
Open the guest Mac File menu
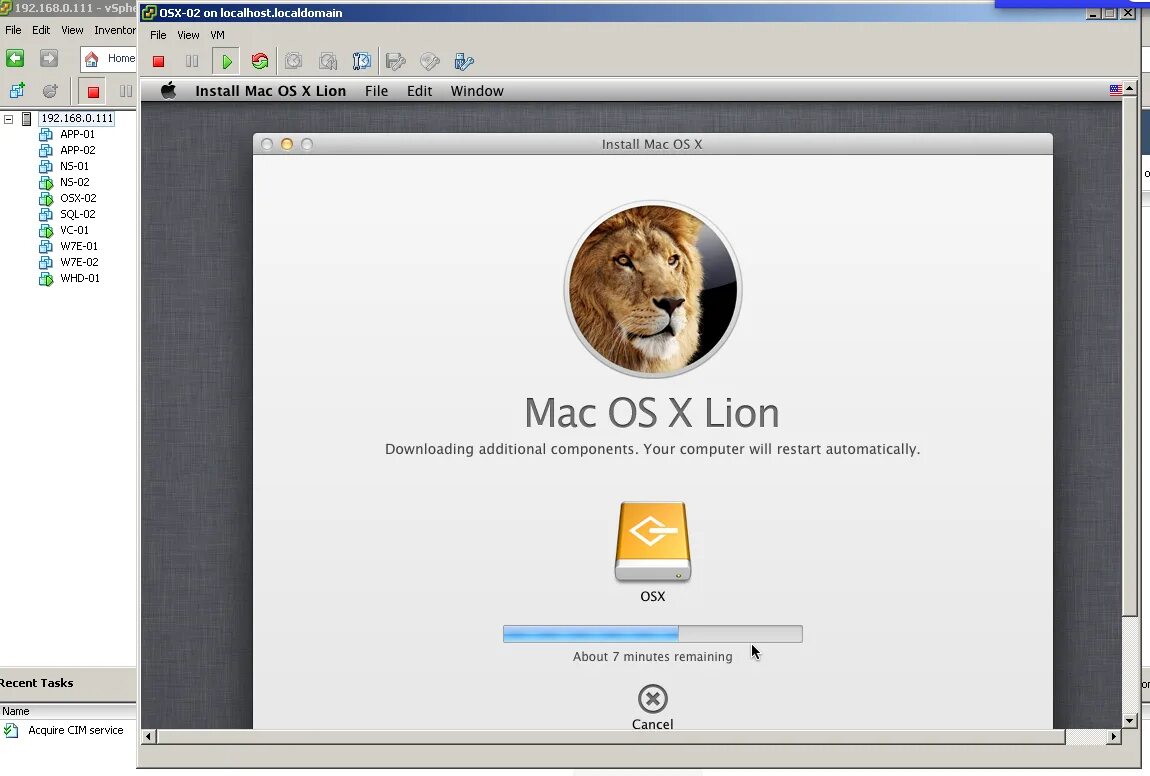coord(376,91)
